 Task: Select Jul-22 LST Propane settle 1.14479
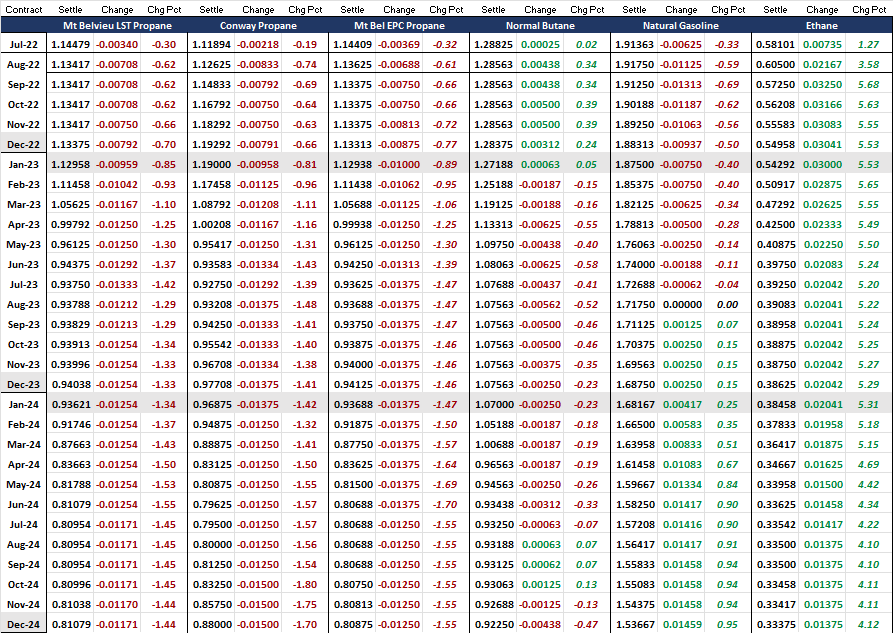point(71,44)
